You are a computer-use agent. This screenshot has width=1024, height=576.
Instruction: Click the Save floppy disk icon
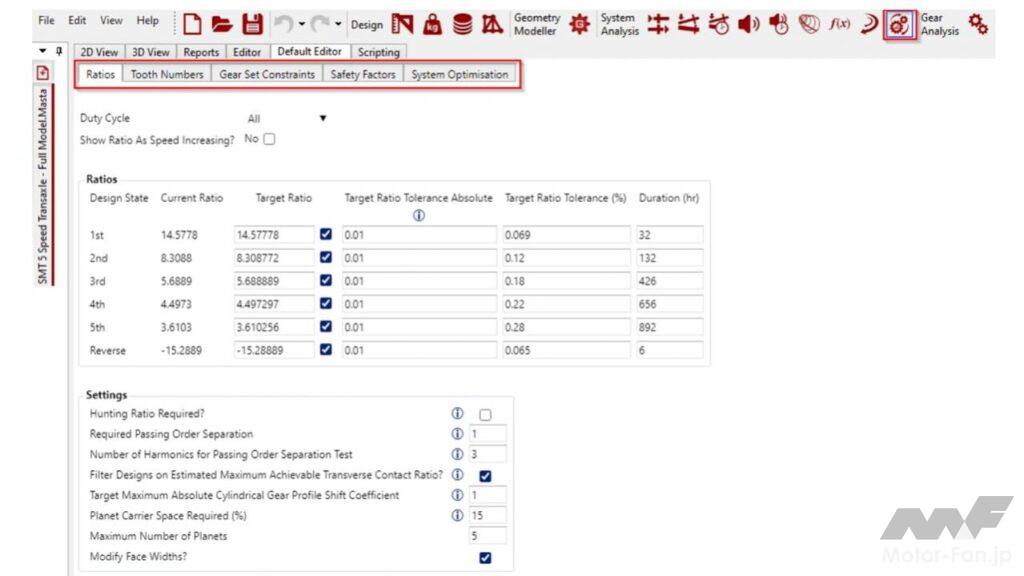253,24
